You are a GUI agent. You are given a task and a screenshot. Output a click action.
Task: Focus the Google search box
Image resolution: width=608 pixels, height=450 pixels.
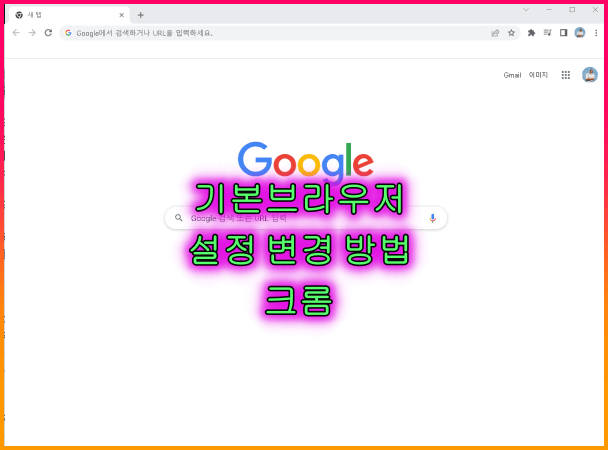pyautogui.click(x=306, y=218)
